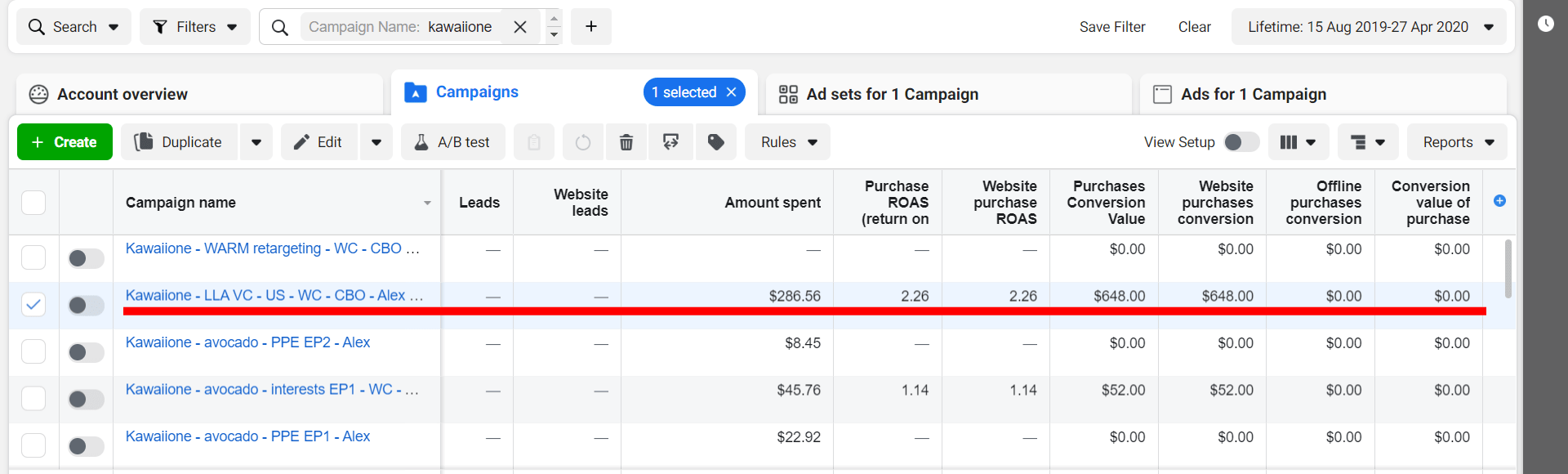Uncheck the Kawaiione LLA VC campaign checkbox

tap(33, 305)
